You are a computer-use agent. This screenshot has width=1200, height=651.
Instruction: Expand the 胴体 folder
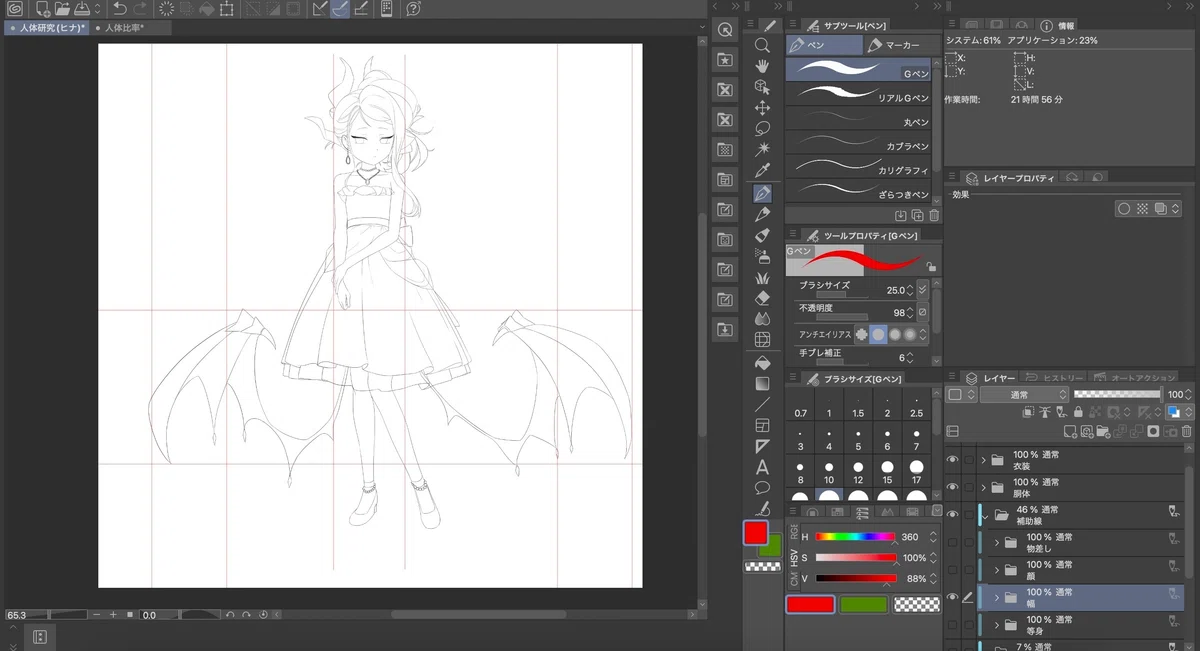(x=984, y=487)
